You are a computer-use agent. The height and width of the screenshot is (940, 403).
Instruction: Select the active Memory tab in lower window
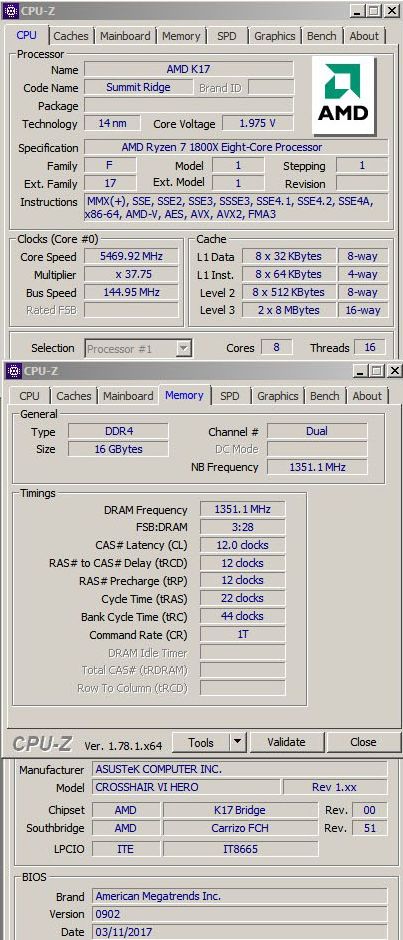[x=185, y=395]
